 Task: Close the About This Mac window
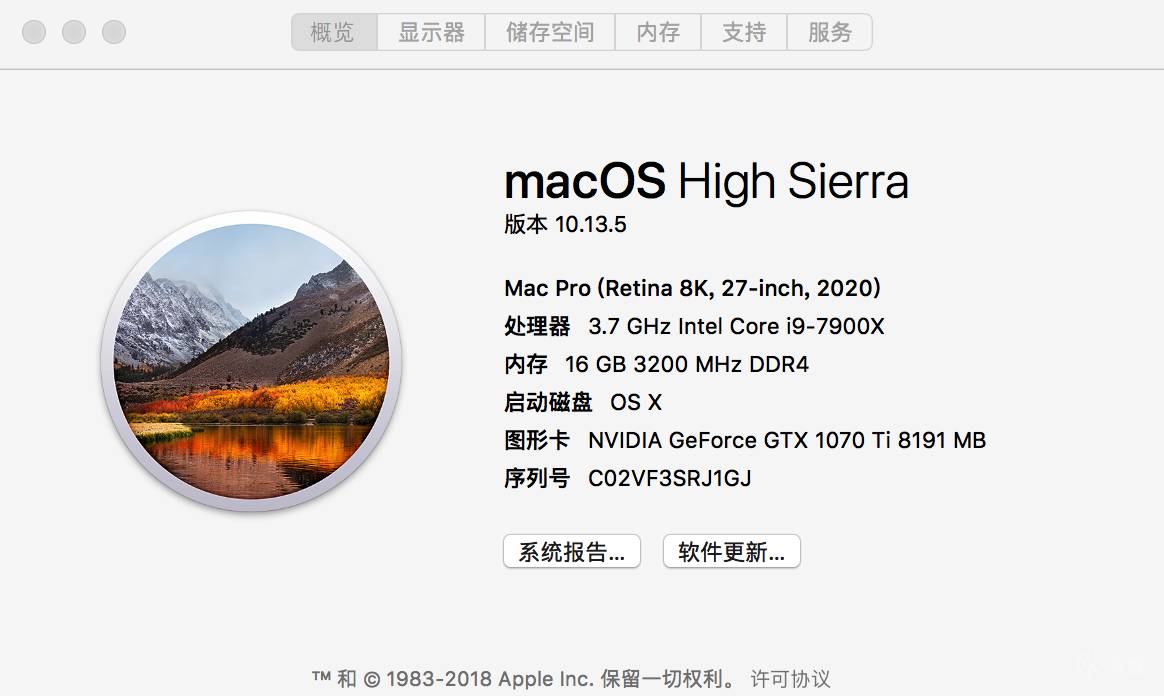[x=34, y=32]
